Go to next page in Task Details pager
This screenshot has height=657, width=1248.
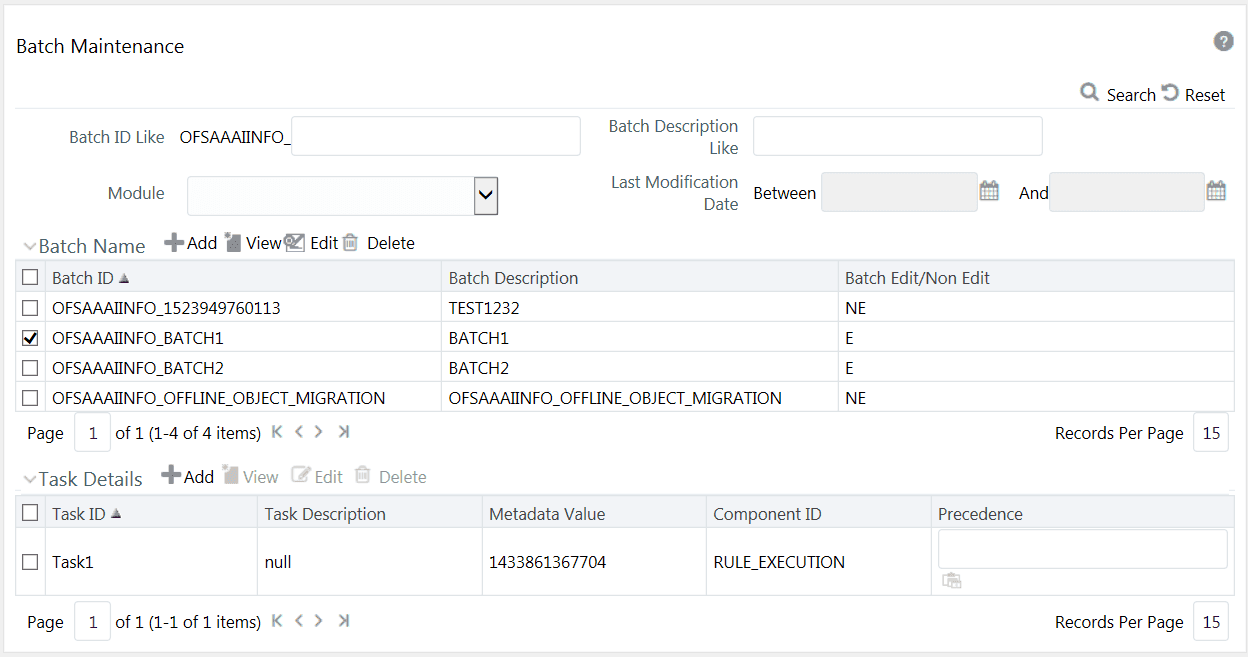point(318,621)
